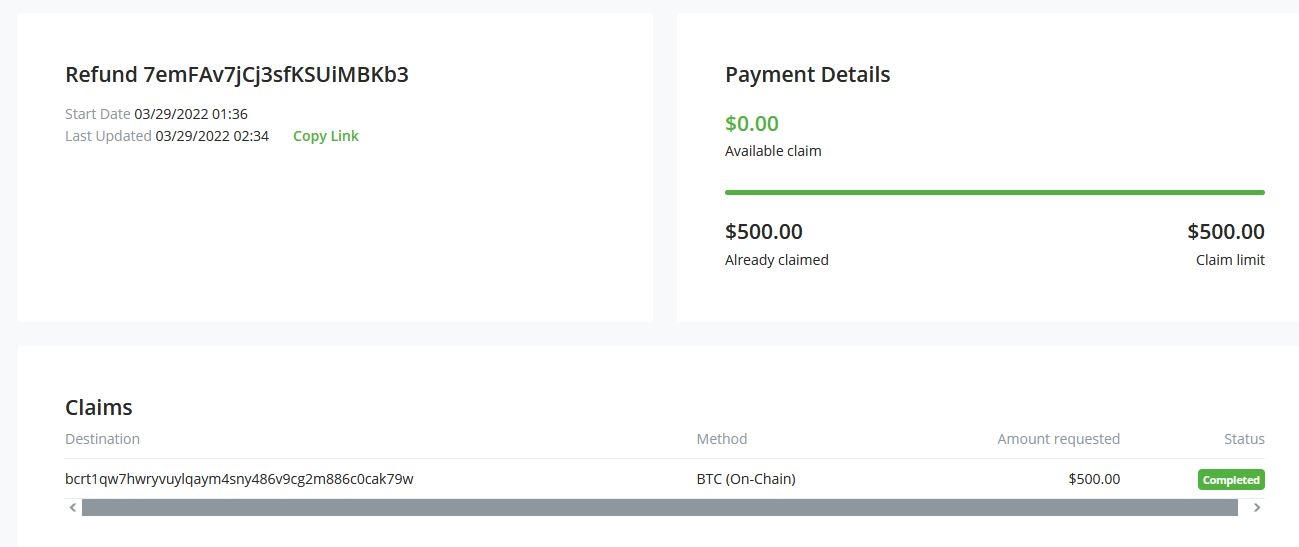Click the Payment Details heading
Image resolution: width=1299 pixels, height=547 pixels.
pos(807,74)
